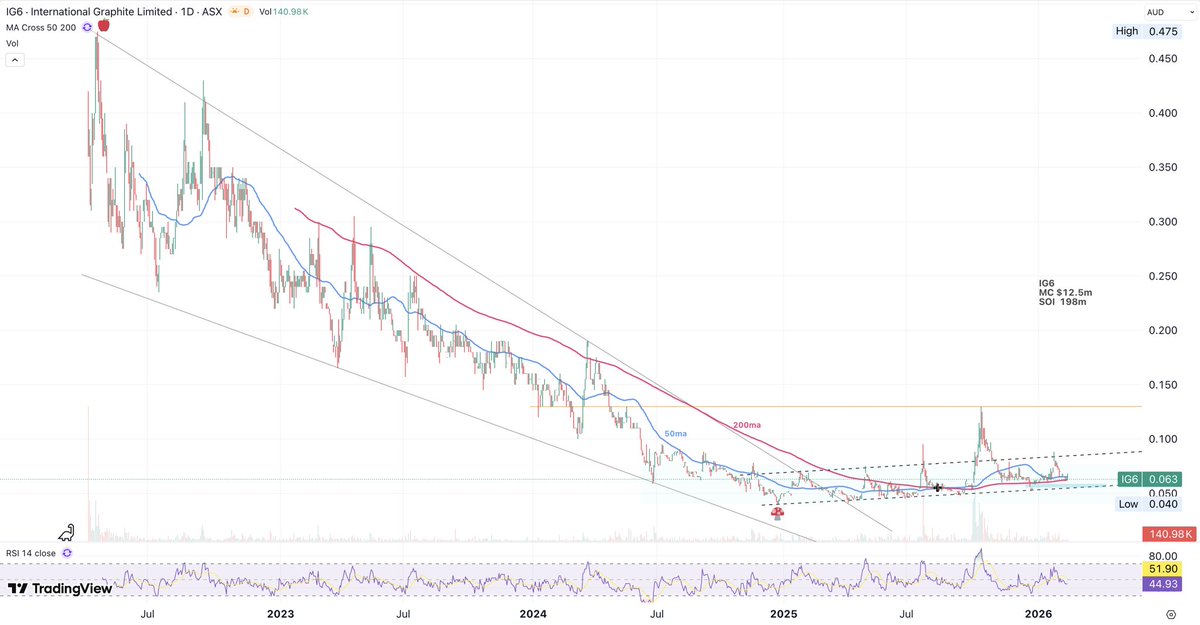Click the IG6 MC $12.5m SOI 198m note

click(x=1065, y=293)
